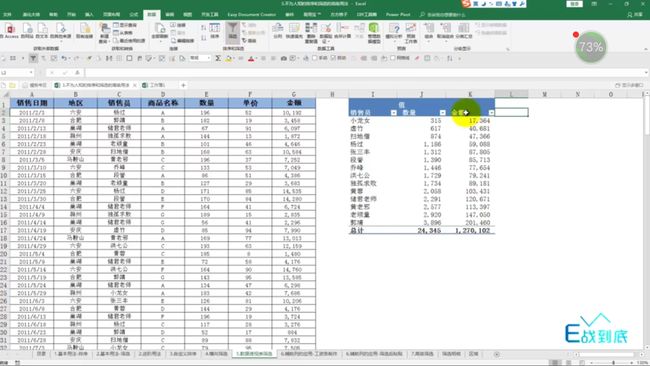Open Manage Data Model green icon
The height and width of the screenshot is (366, 650).
click(x=374, y=33)
